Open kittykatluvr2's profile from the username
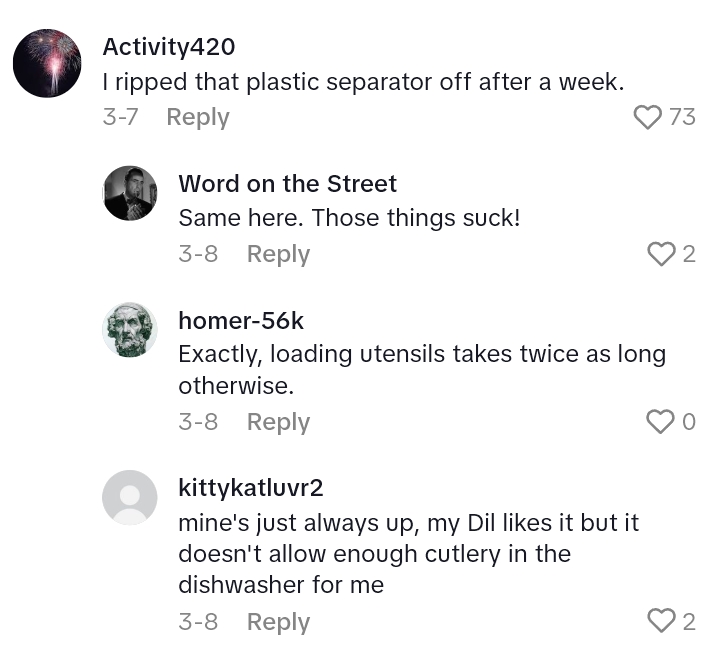The height and width of the screenshot is (665, 702). (x=250, y=488)
